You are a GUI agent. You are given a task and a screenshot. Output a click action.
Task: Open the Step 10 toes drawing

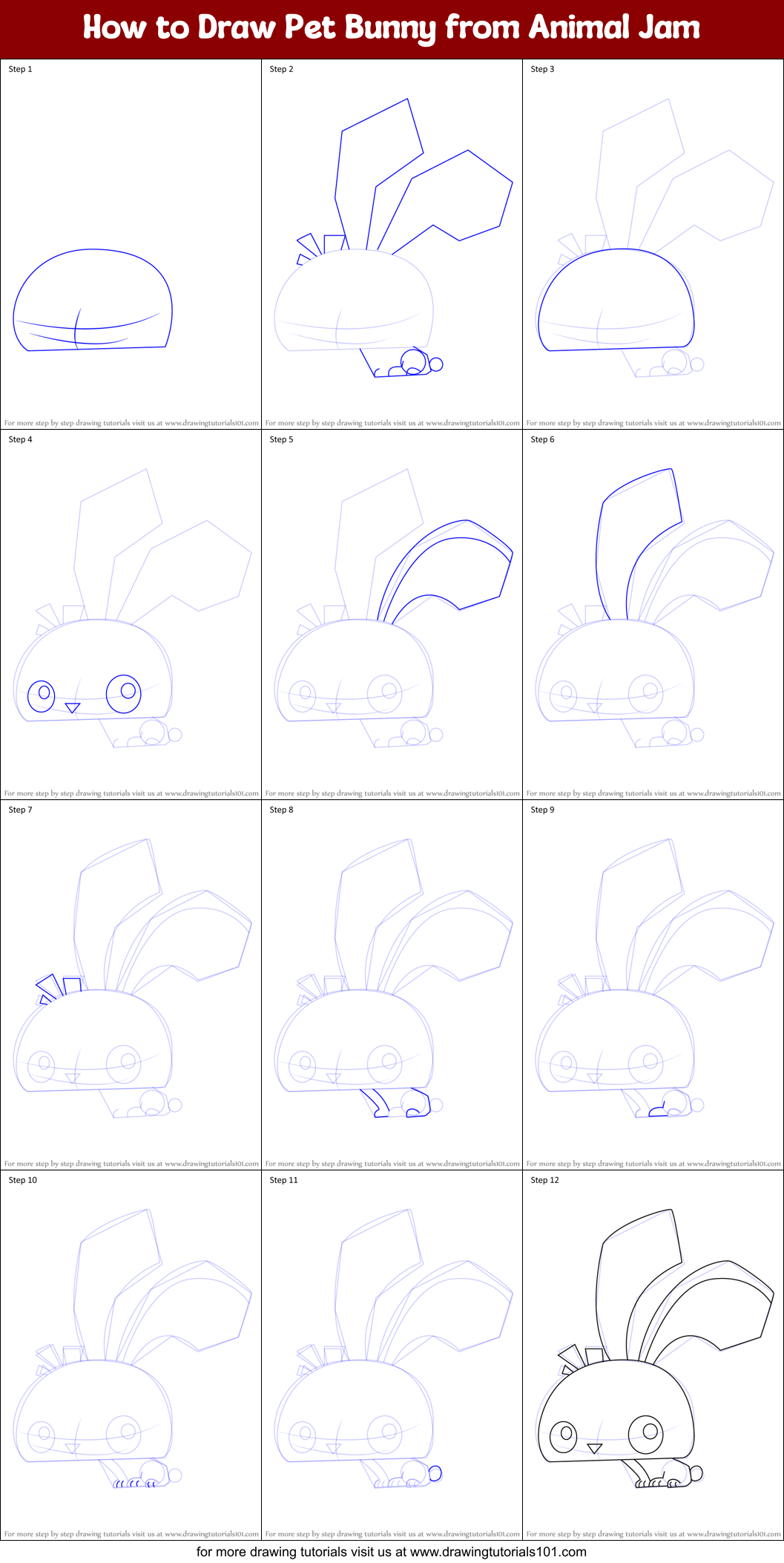(x=135, y=1483)
